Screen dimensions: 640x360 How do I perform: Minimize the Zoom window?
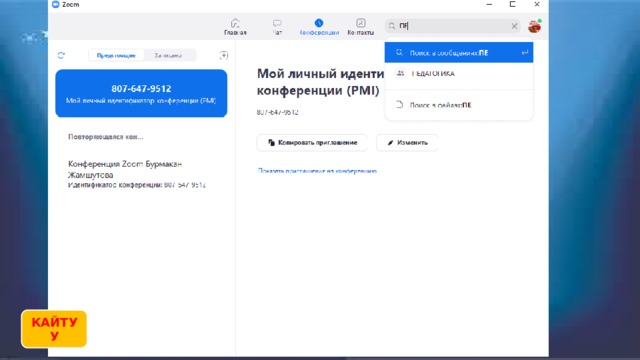pos(489,4)
